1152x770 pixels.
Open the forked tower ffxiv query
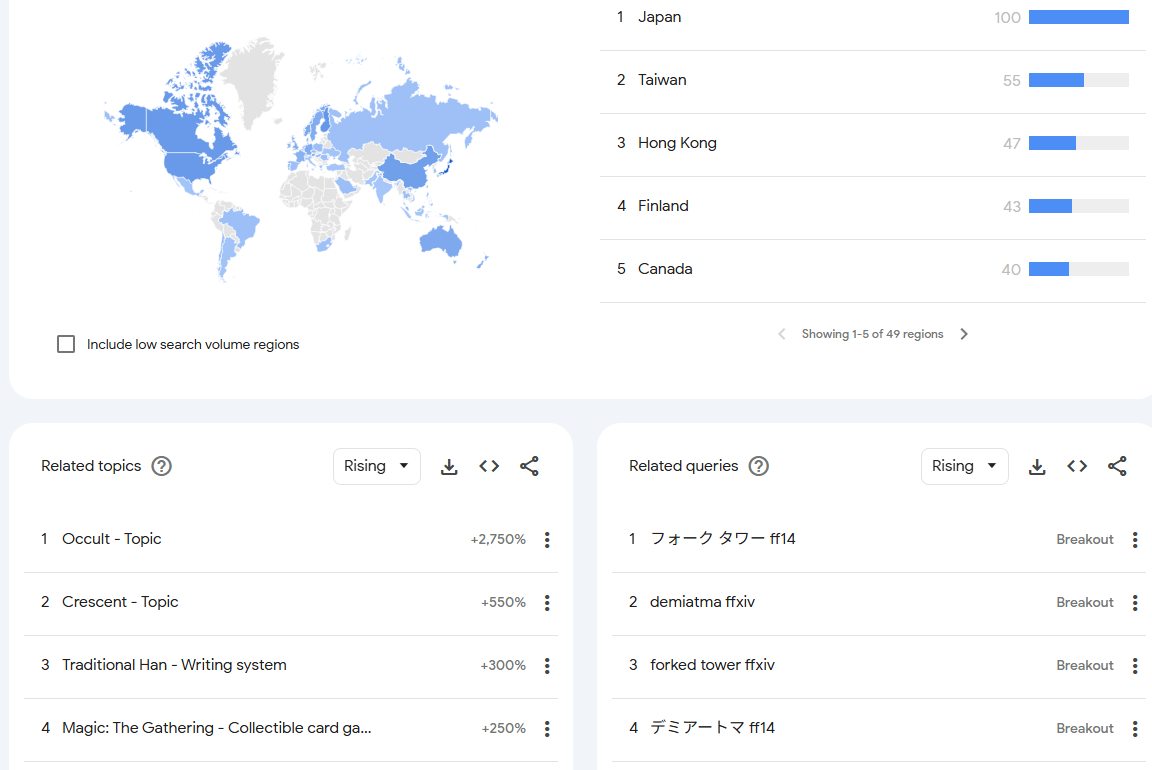713,665
